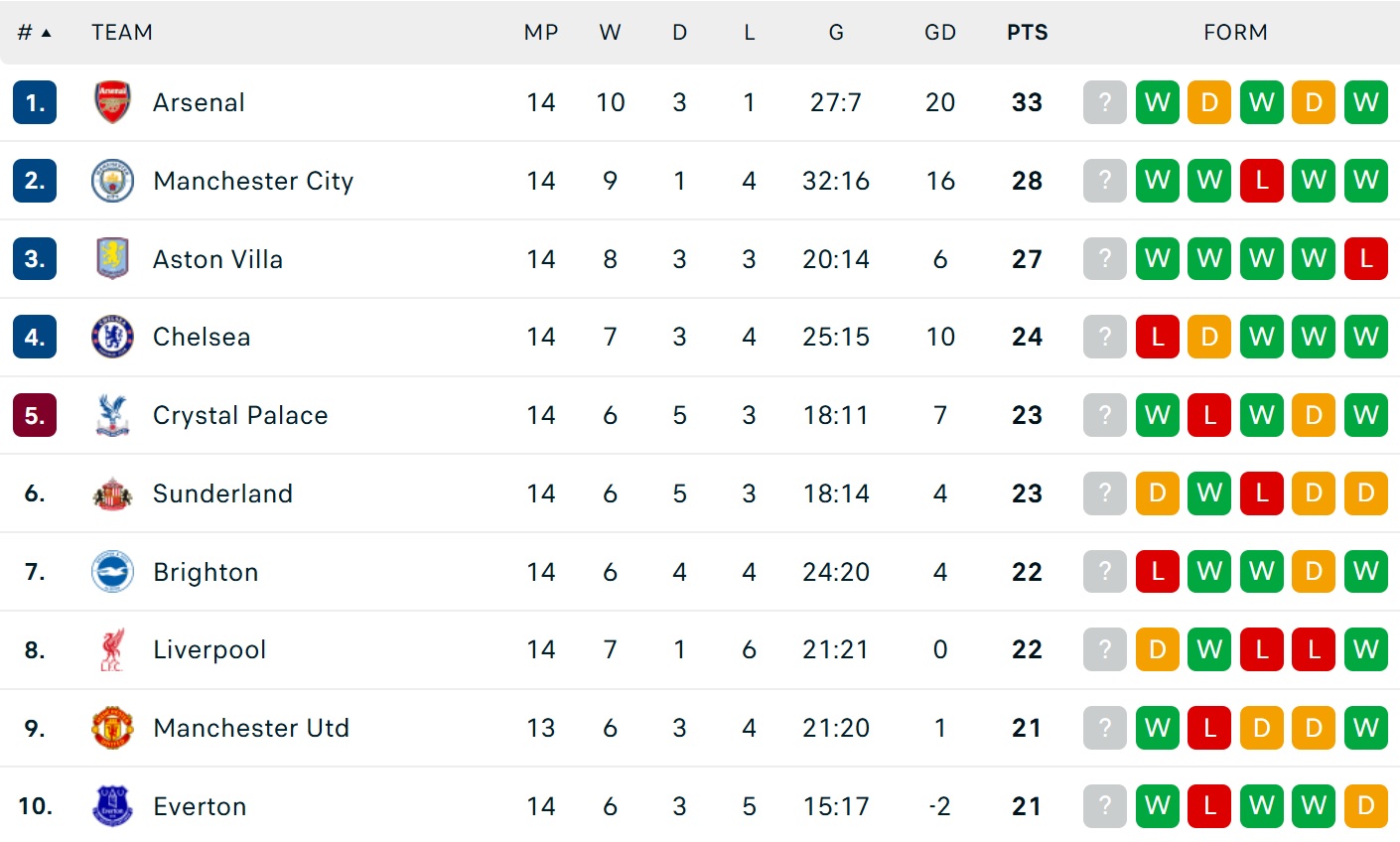The image size is (1400, 842).
Task: Click Everton's orange D form badge
Action: [1365, 806]
